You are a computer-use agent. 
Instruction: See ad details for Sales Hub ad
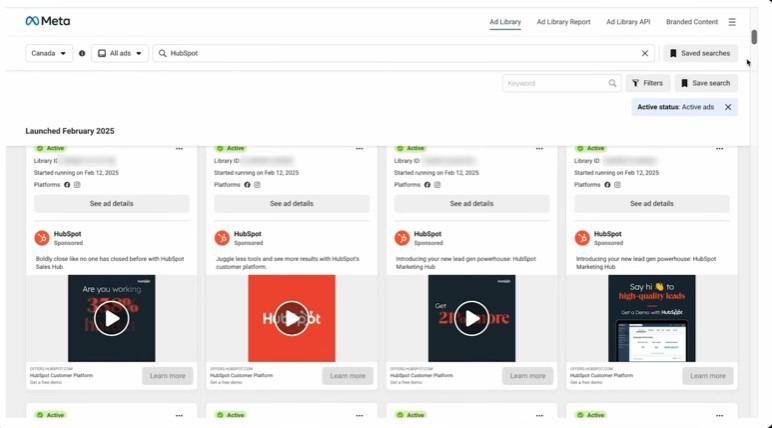coord(112,203)
